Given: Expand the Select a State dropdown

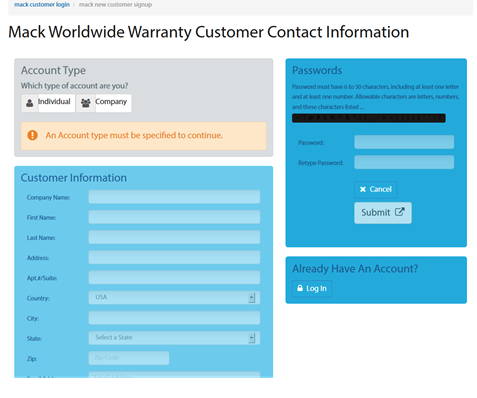Looking at the screenshot, I should click(174, 338).
